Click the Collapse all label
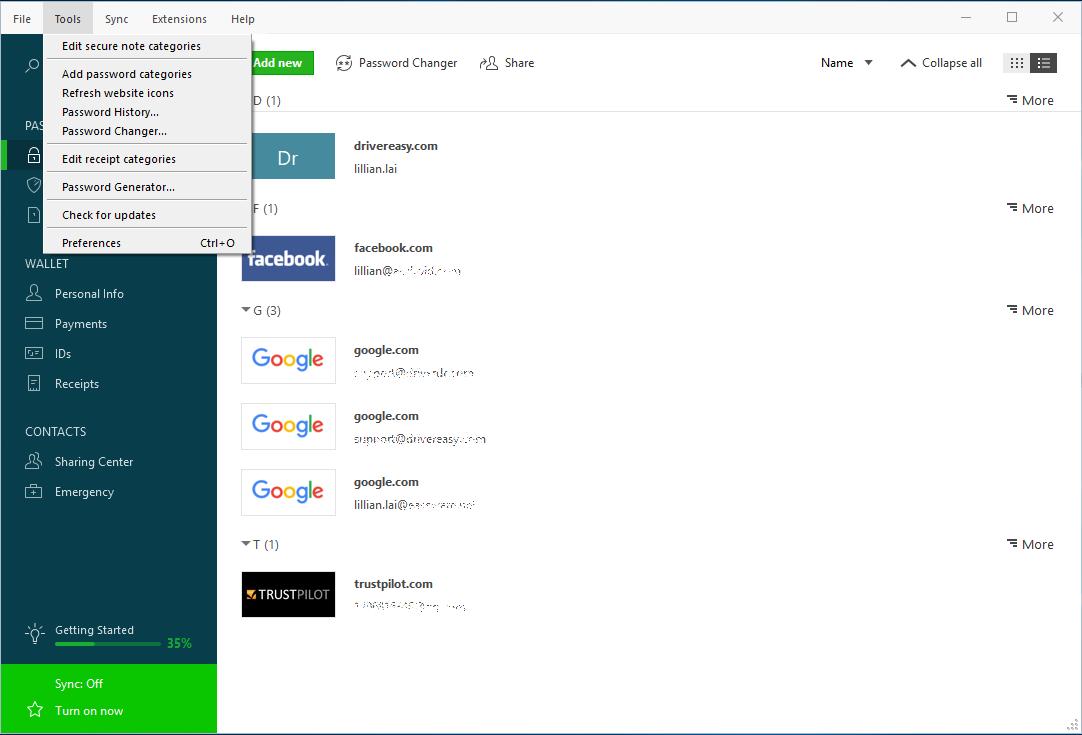This screenshot has height=735, width=1082. click(952, 63)
